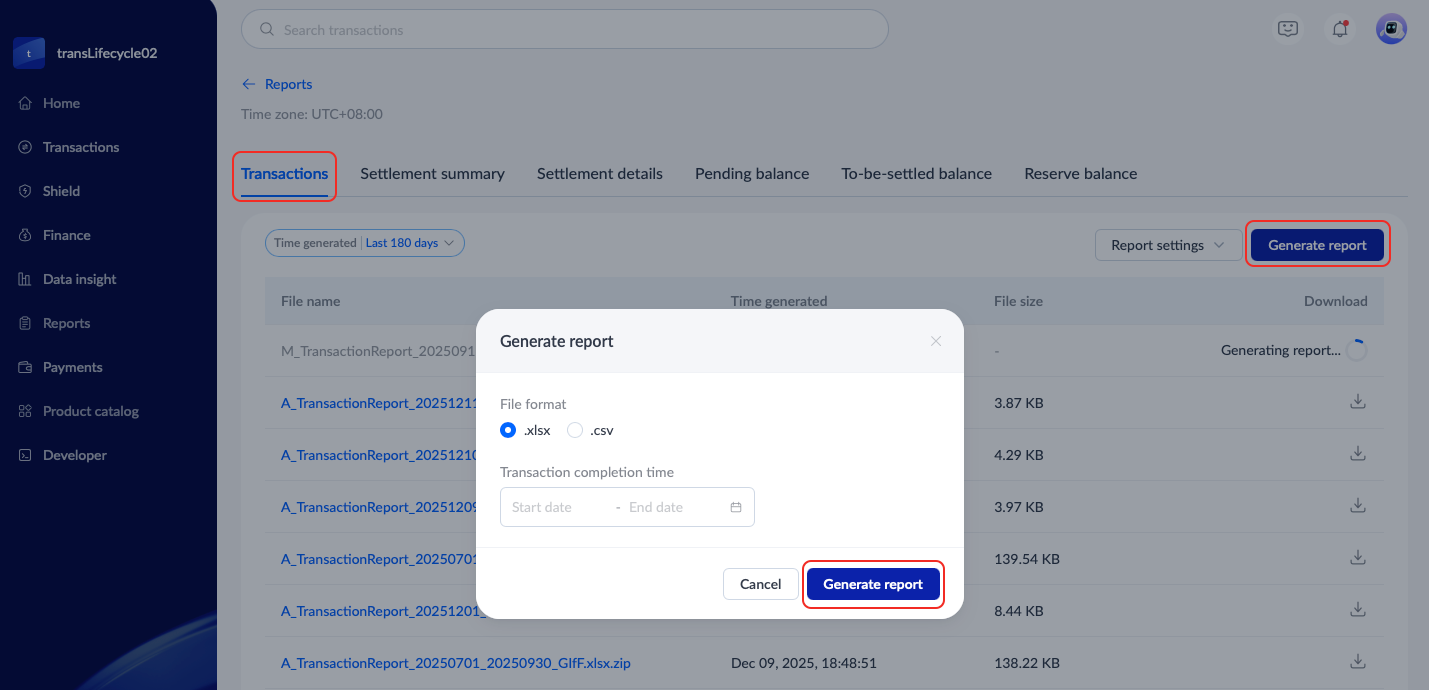Expand the Time generated Last 180 days filter
The image size is (1429, 690).
pos(365,243)
